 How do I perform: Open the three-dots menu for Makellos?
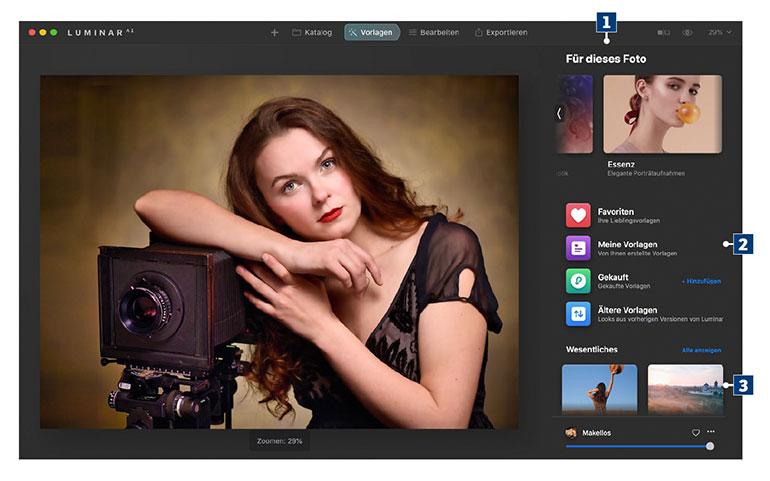click(x=711, y=431)
